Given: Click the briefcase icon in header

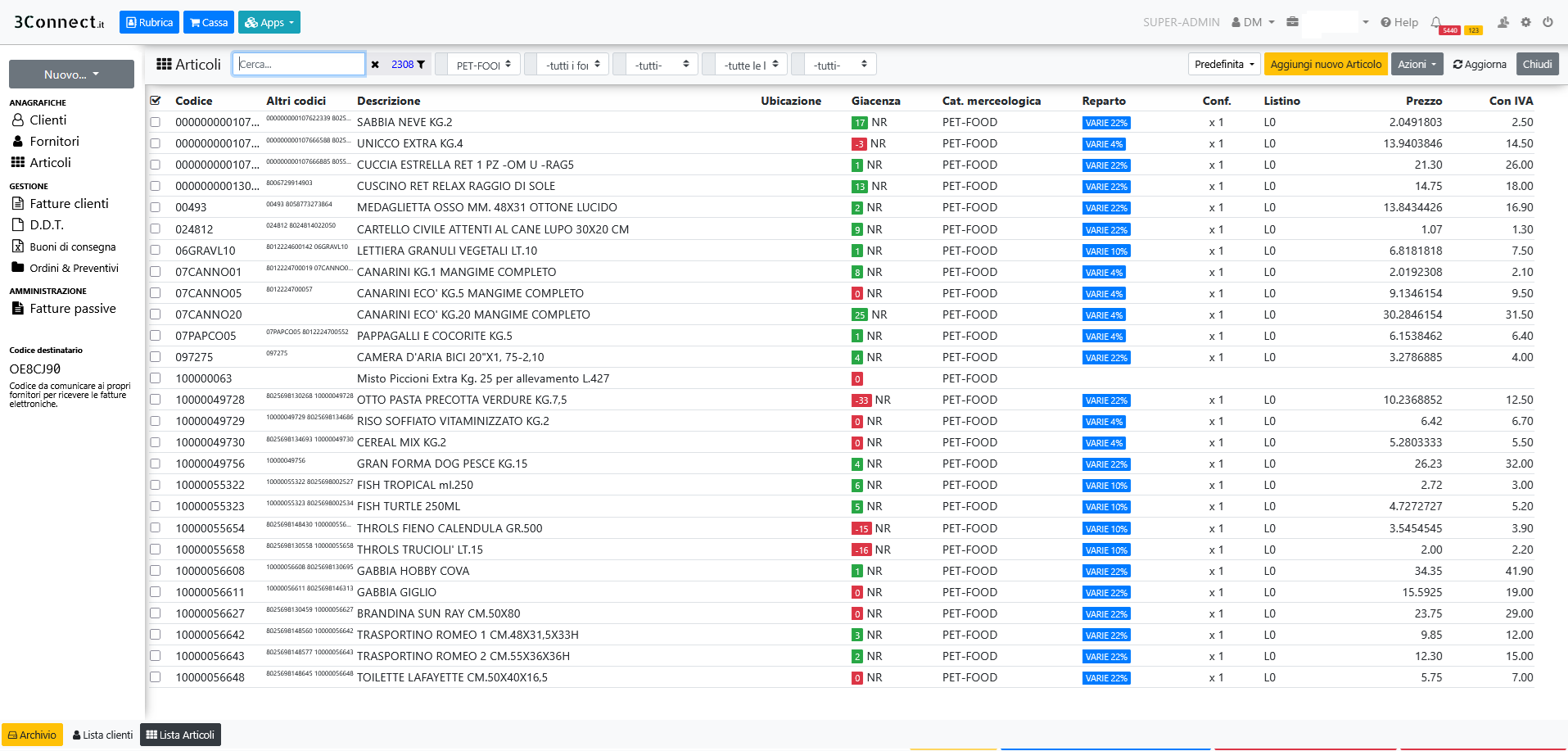Looking at the screenshot, I should (x=1292, y=22).
